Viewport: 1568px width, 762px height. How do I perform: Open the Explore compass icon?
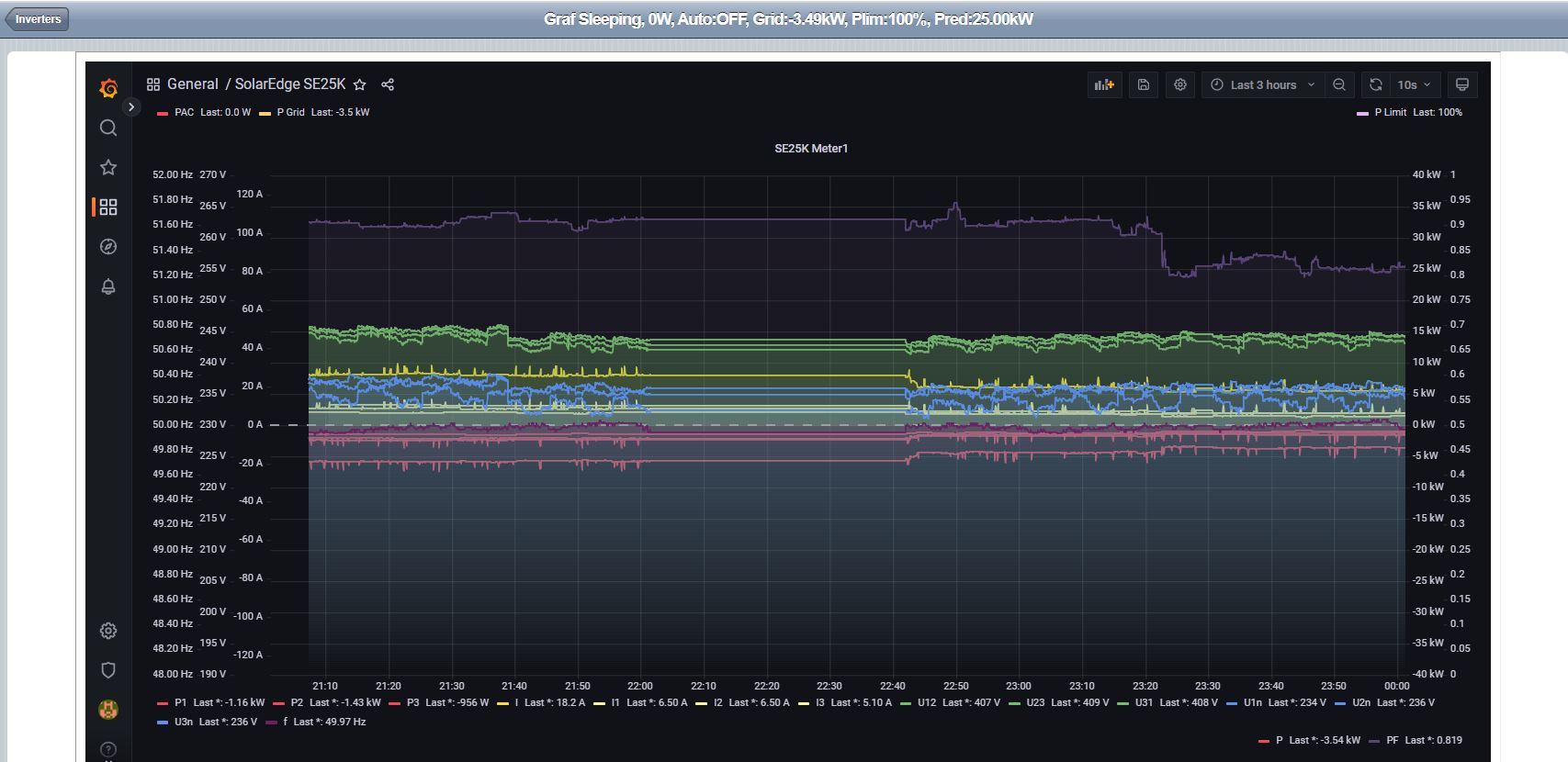108,247
